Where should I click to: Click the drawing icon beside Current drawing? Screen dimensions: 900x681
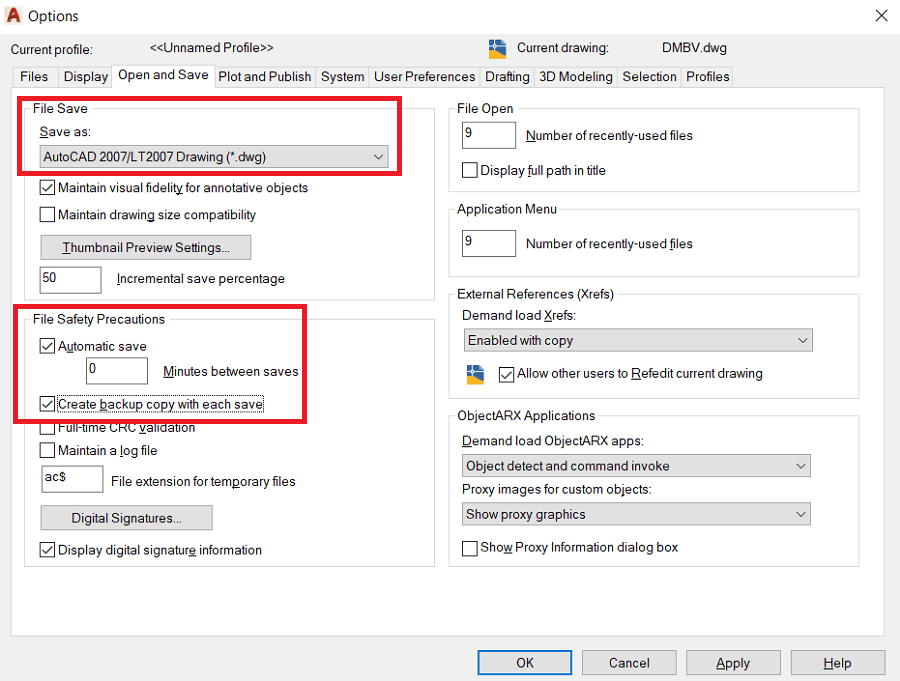[497, 49]
